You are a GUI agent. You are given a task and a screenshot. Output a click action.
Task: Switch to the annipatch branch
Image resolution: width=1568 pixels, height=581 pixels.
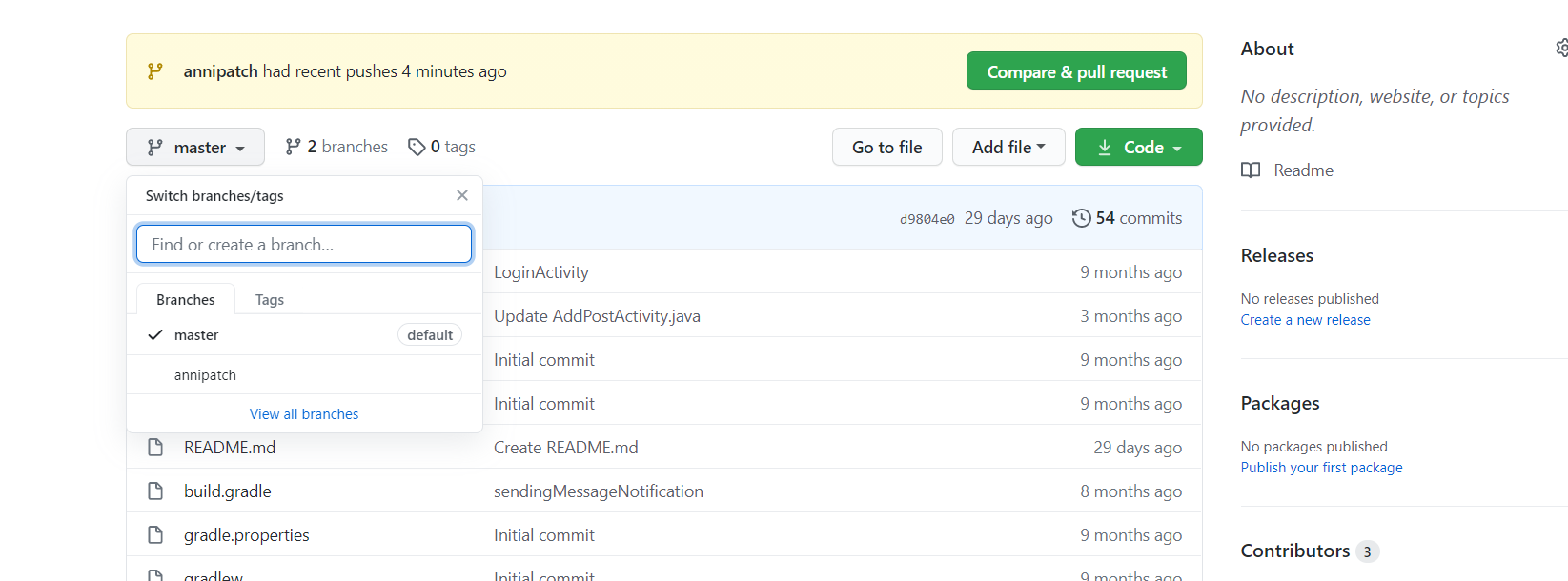coord(205,375)
